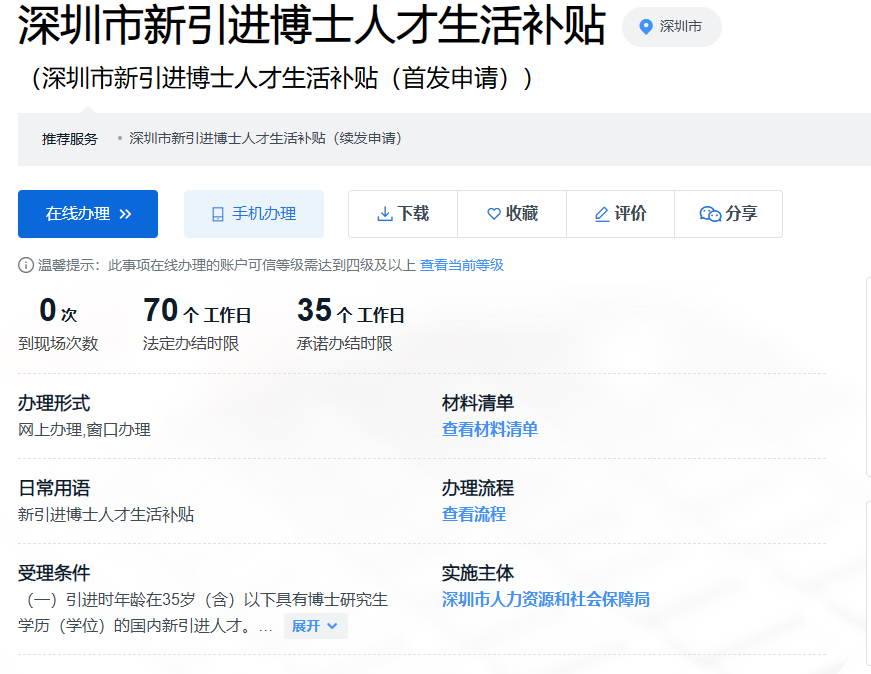Open 深圳市人力资源和社会保障局 link
The width and height of the screenshot is (871, 674).
(546, 600)
